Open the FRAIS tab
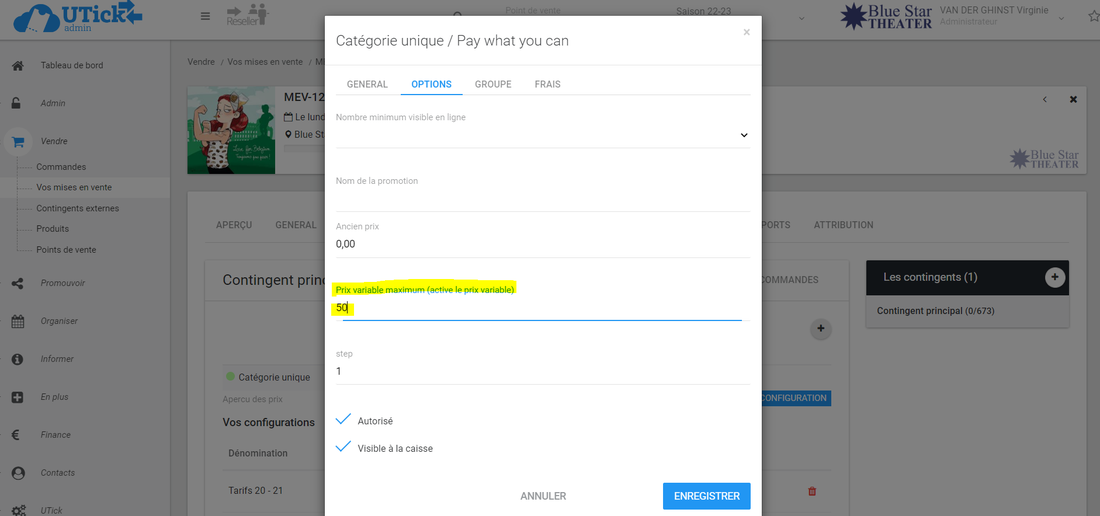Viewport: 1100px width, 516px height. 547,84
